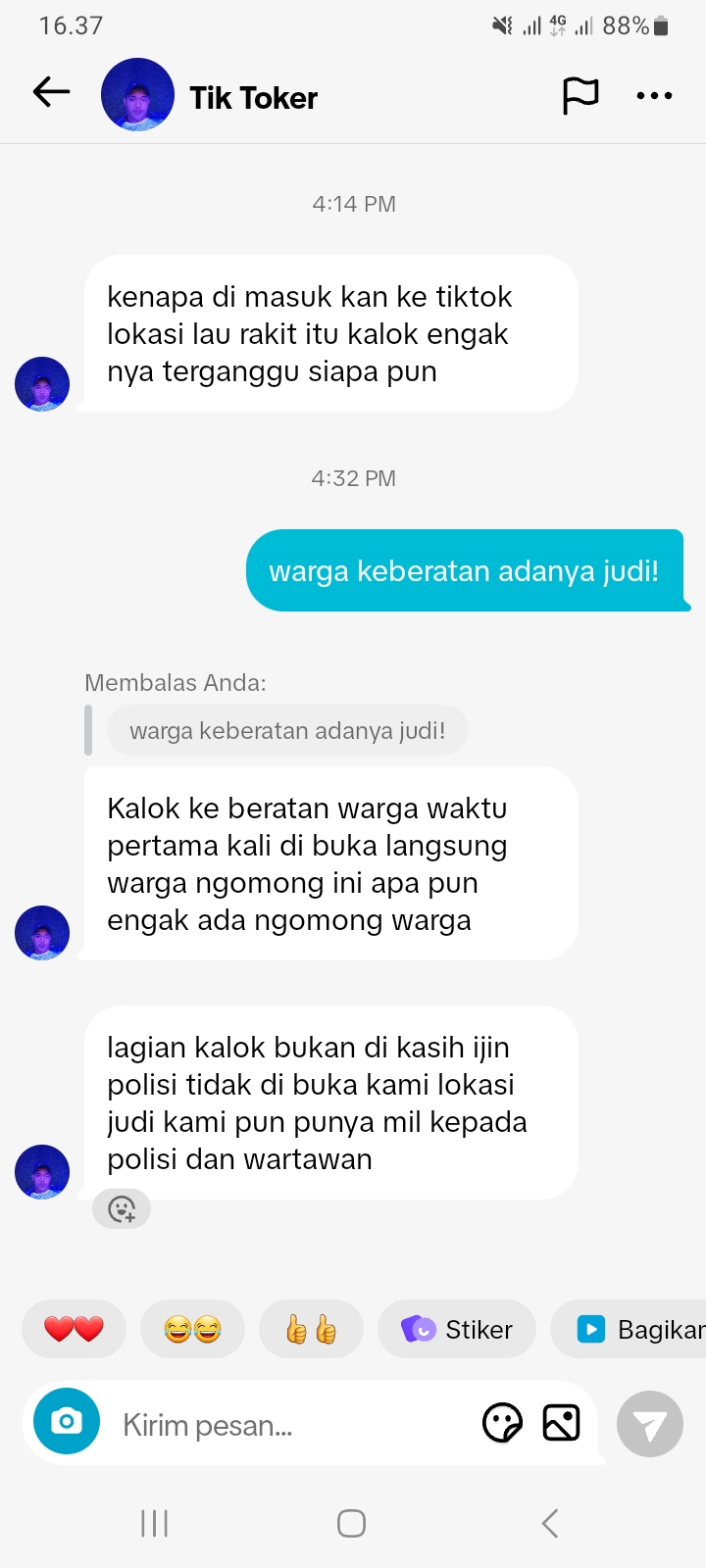Add a reaction with the emoji-plus icon
Image resolution: width=706 pixels, height=1568 pixels.
122,1209
